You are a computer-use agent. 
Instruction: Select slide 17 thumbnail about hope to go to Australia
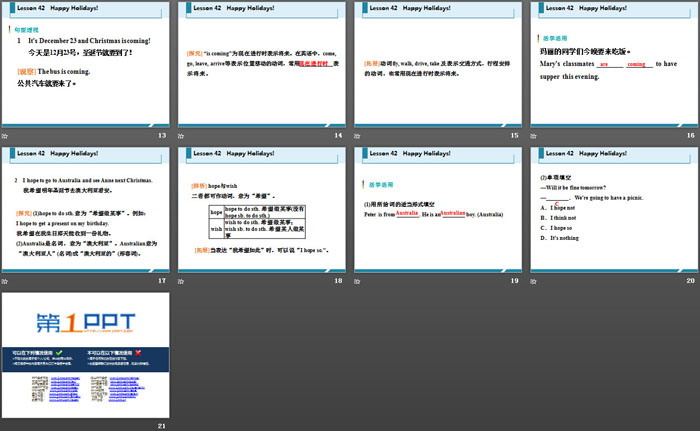pos(86,210)
